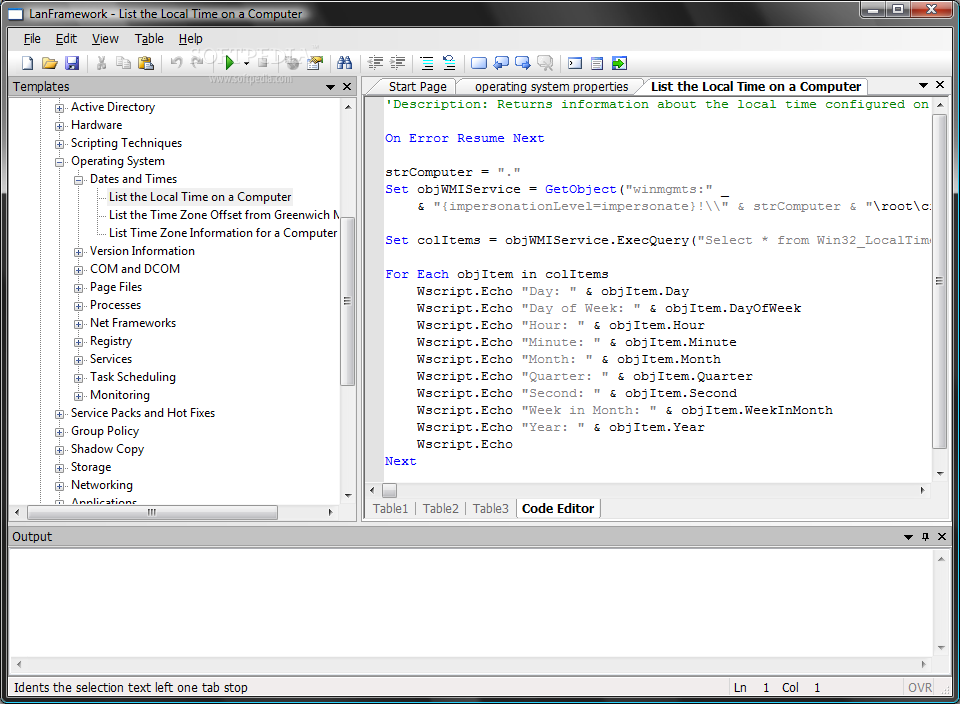Open the editor tab list dropdown arrow
Viewport: 960px width, 704px height.
pos(923,85)
